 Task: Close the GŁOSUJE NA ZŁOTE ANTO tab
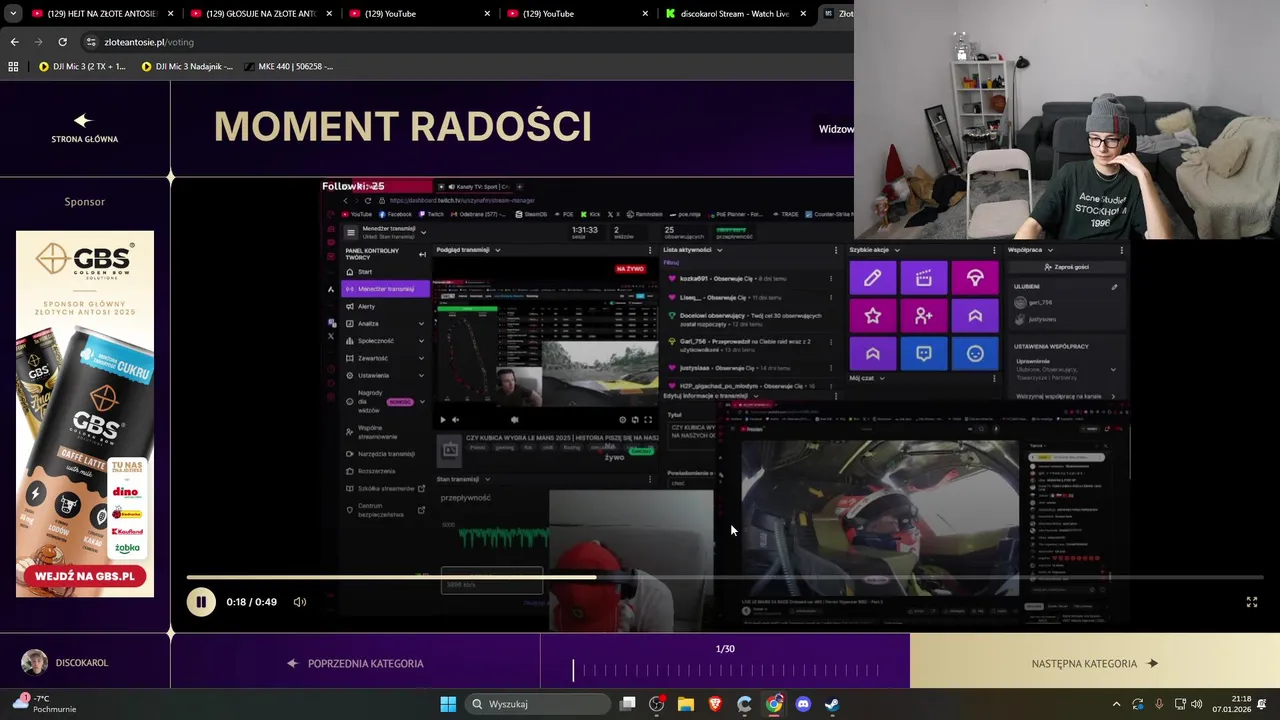coord(329,14)
